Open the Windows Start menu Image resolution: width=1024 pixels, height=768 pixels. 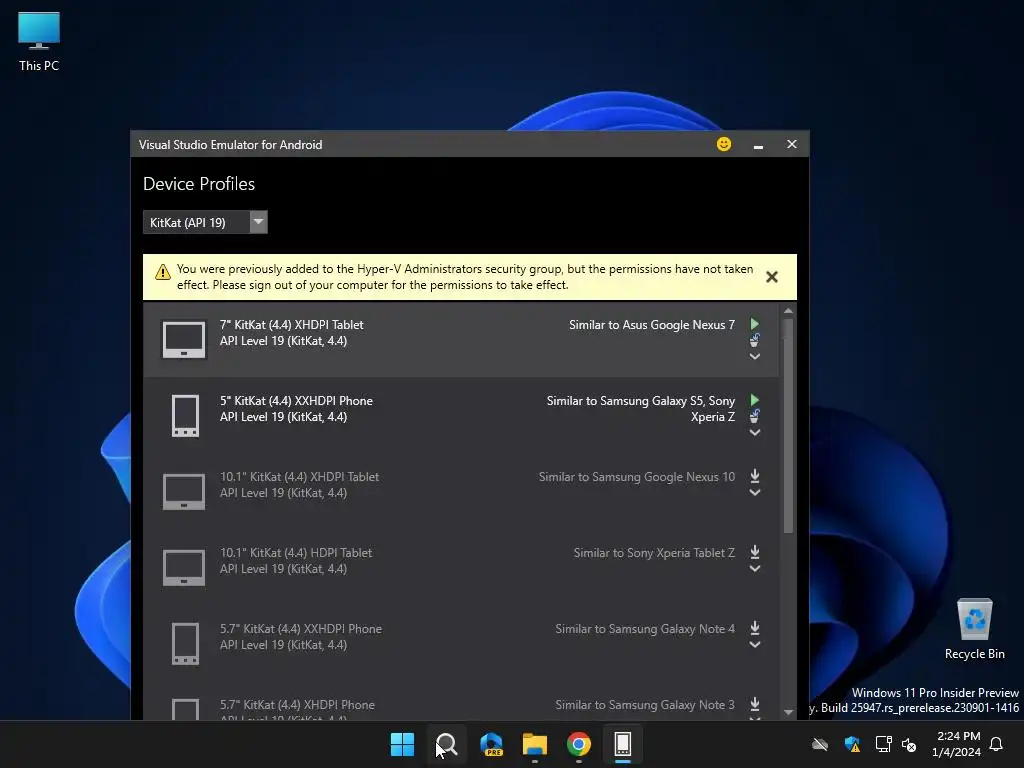[402, 744]
